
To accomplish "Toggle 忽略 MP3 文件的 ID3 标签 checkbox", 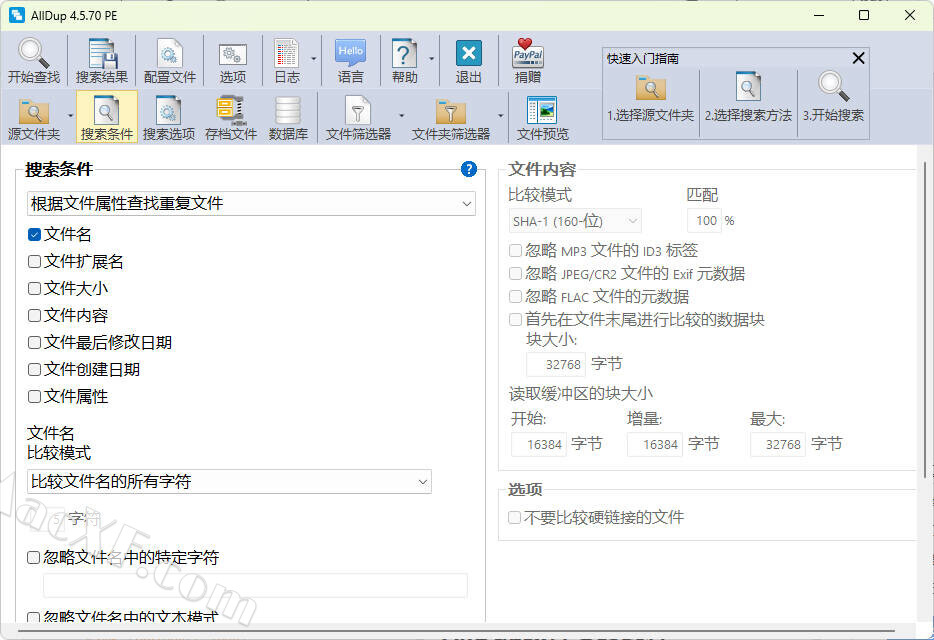I will coord(516,250).
